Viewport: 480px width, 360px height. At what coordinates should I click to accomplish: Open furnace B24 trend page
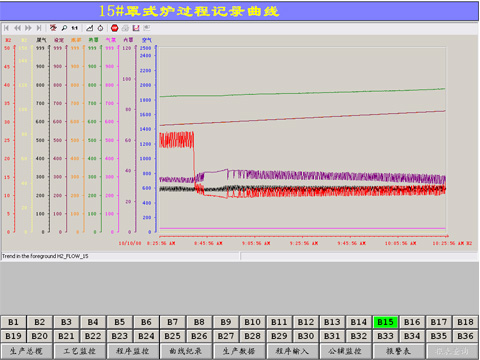click(x=146, y=336)
